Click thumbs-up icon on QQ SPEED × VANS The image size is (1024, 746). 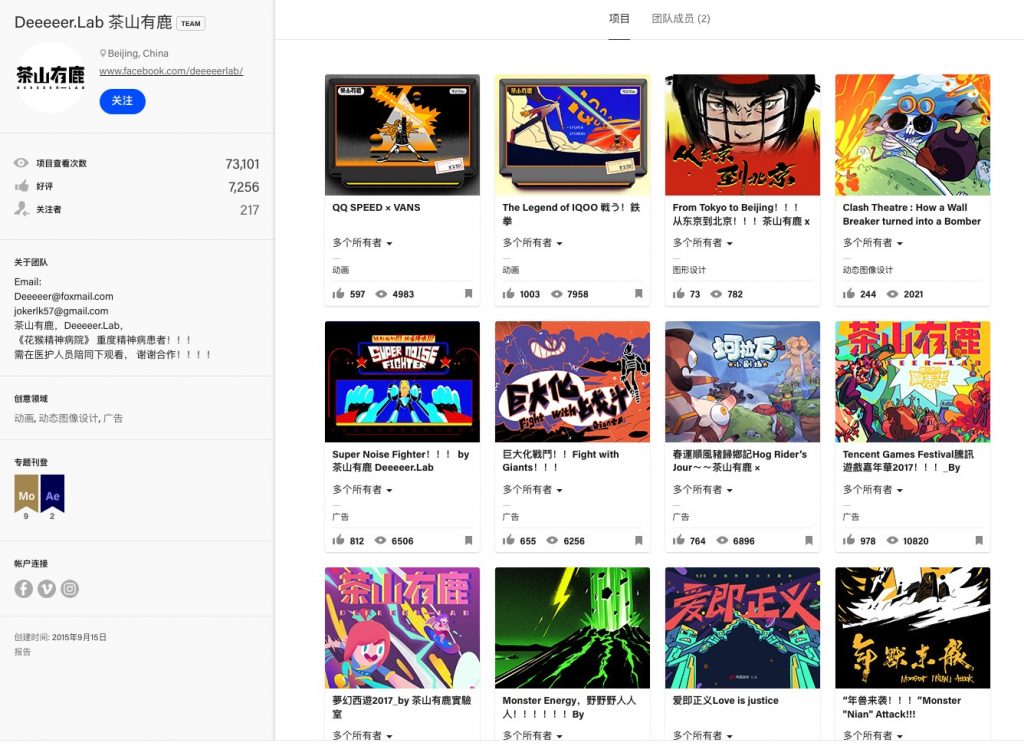click(x=338, y=293)
